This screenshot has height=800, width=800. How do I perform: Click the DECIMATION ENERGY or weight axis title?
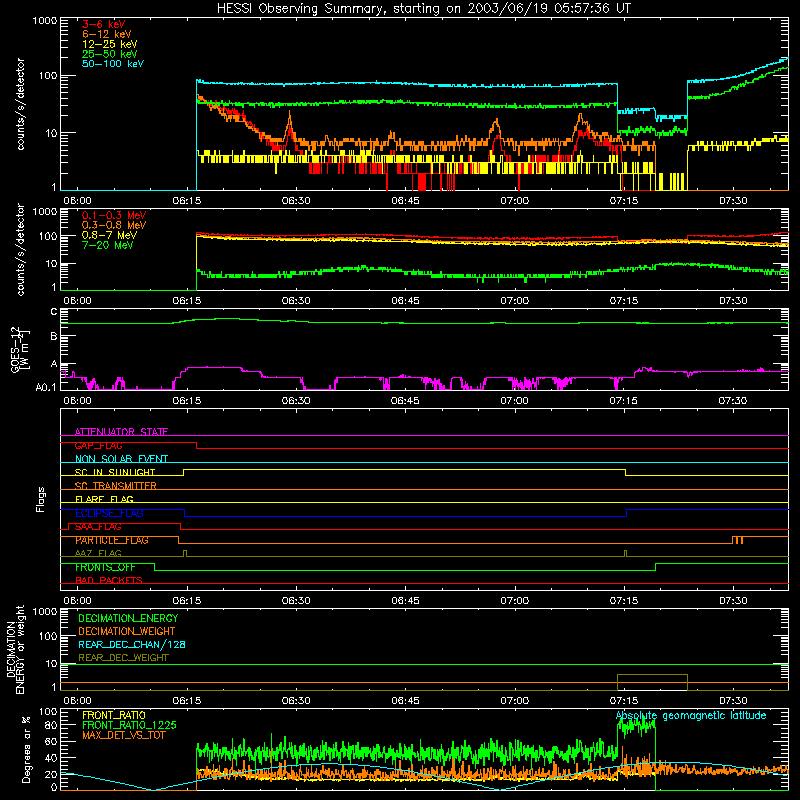point(15,649)
